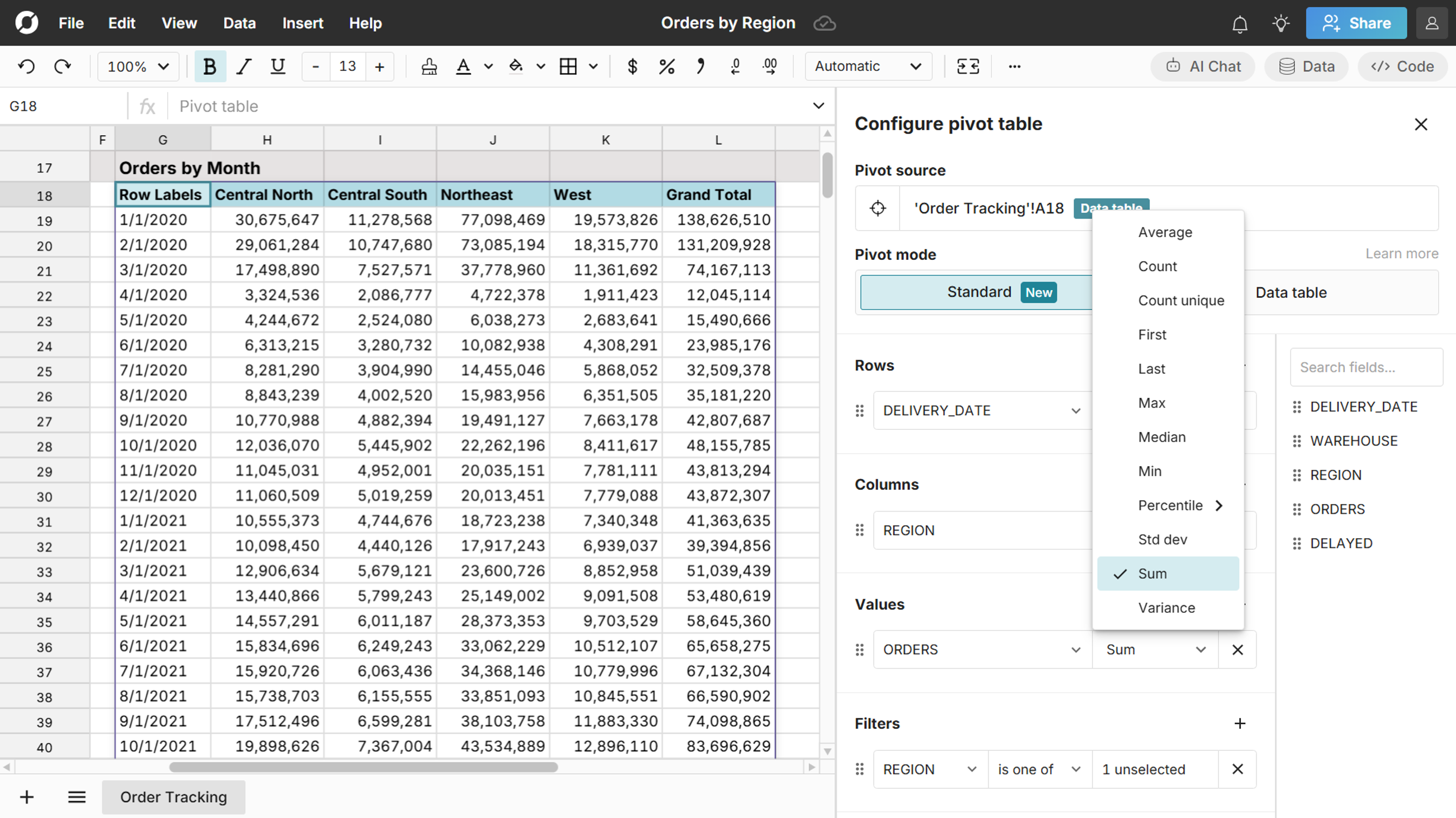Image resolution: width=1456 pixels, height=818 pixels.
Task: Format as currency with dollar icon
Action: [633, 67]
